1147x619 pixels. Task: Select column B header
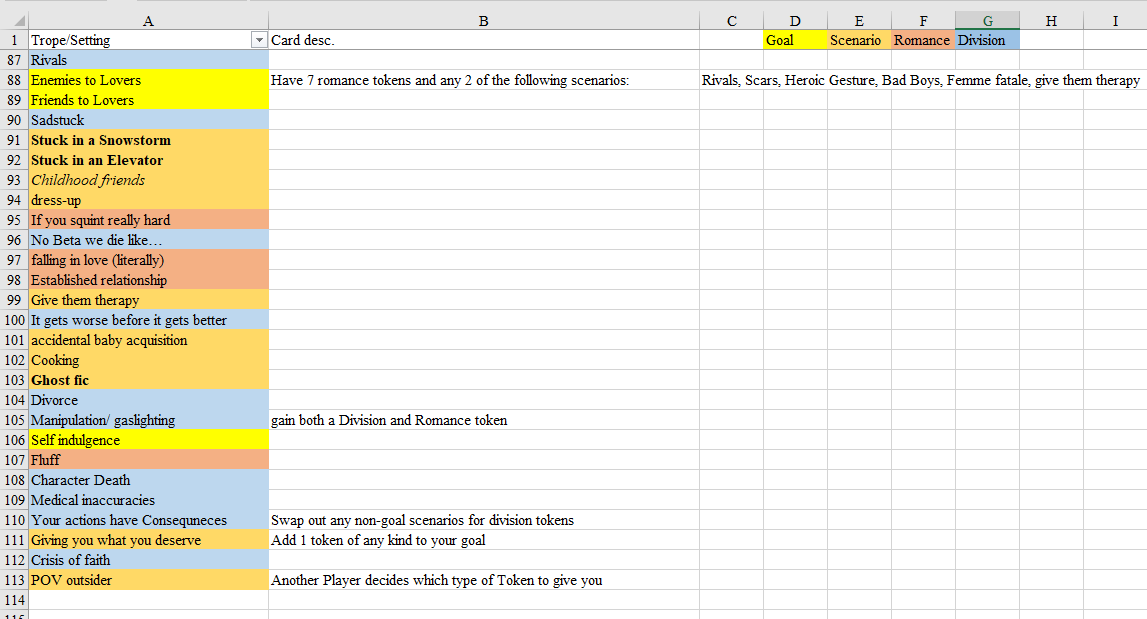[x=483, y=20]
